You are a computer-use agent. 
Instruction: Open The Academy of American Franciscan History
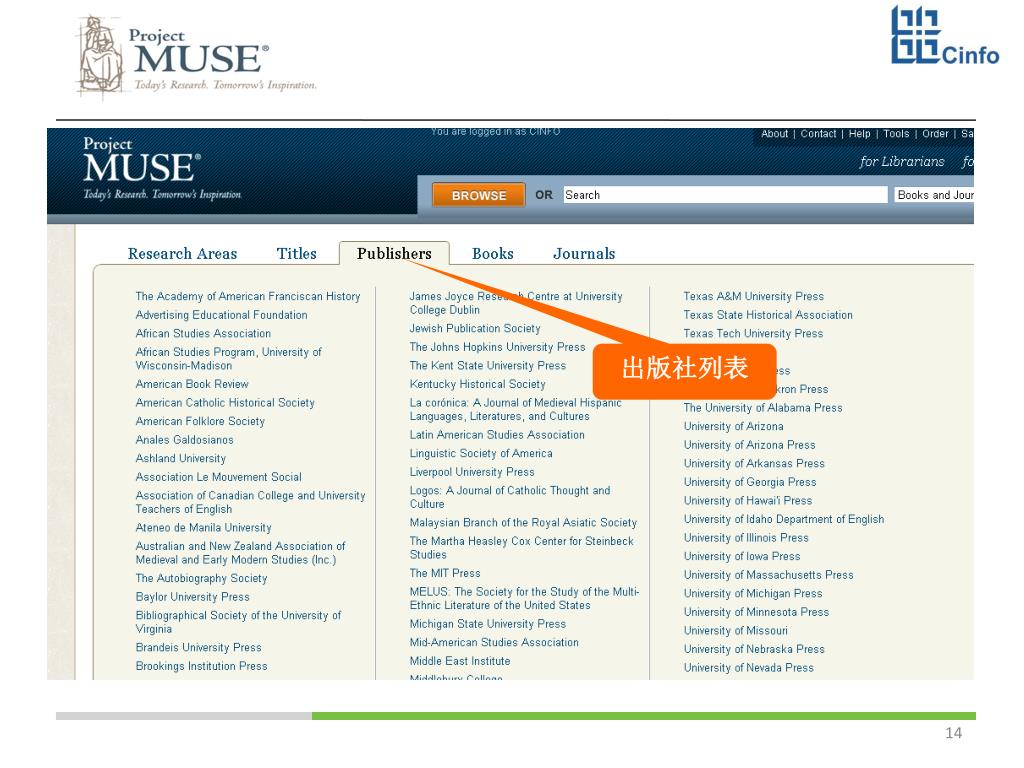248,296
